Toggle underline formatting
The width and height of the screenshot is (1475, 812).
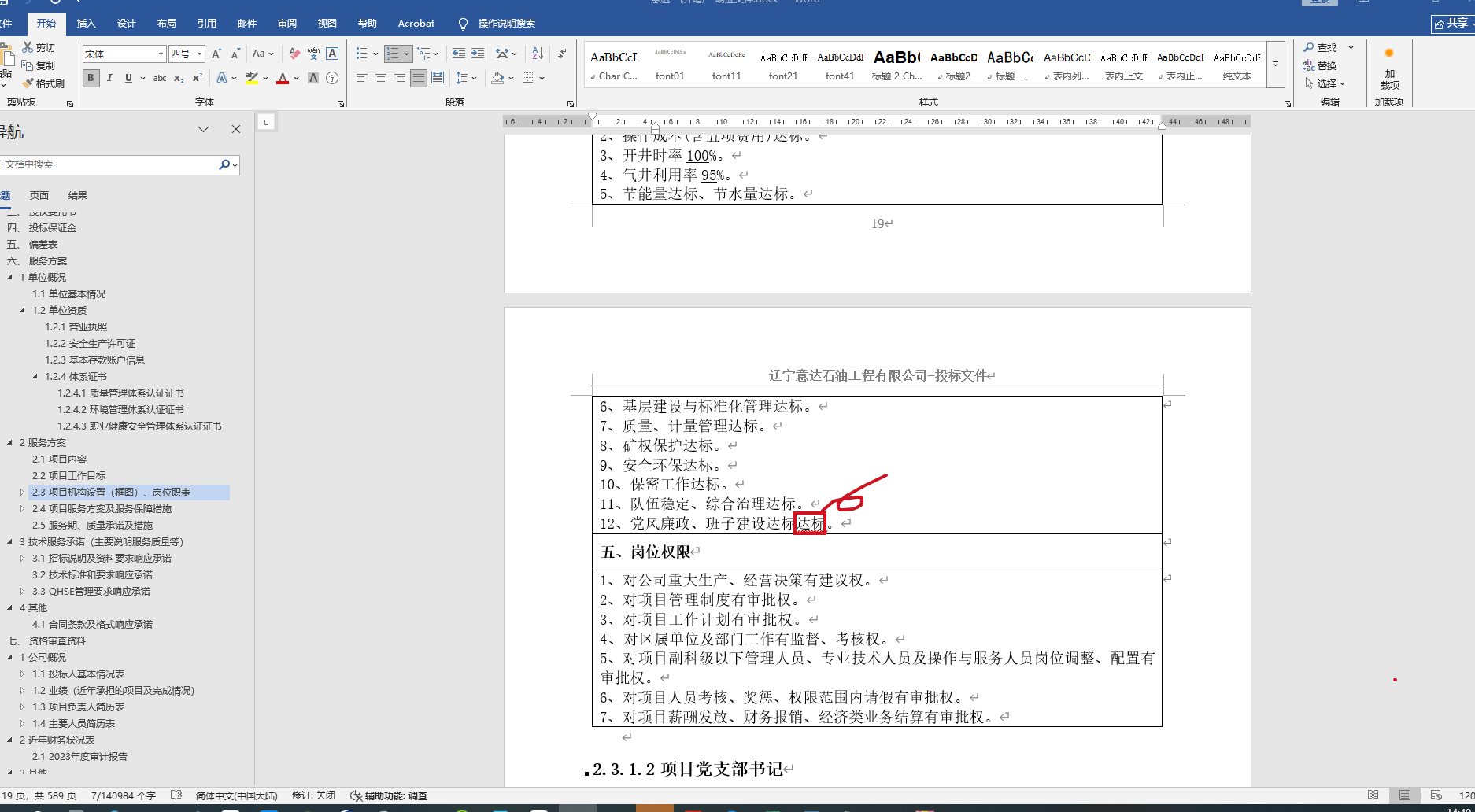(x=128, y=78)
